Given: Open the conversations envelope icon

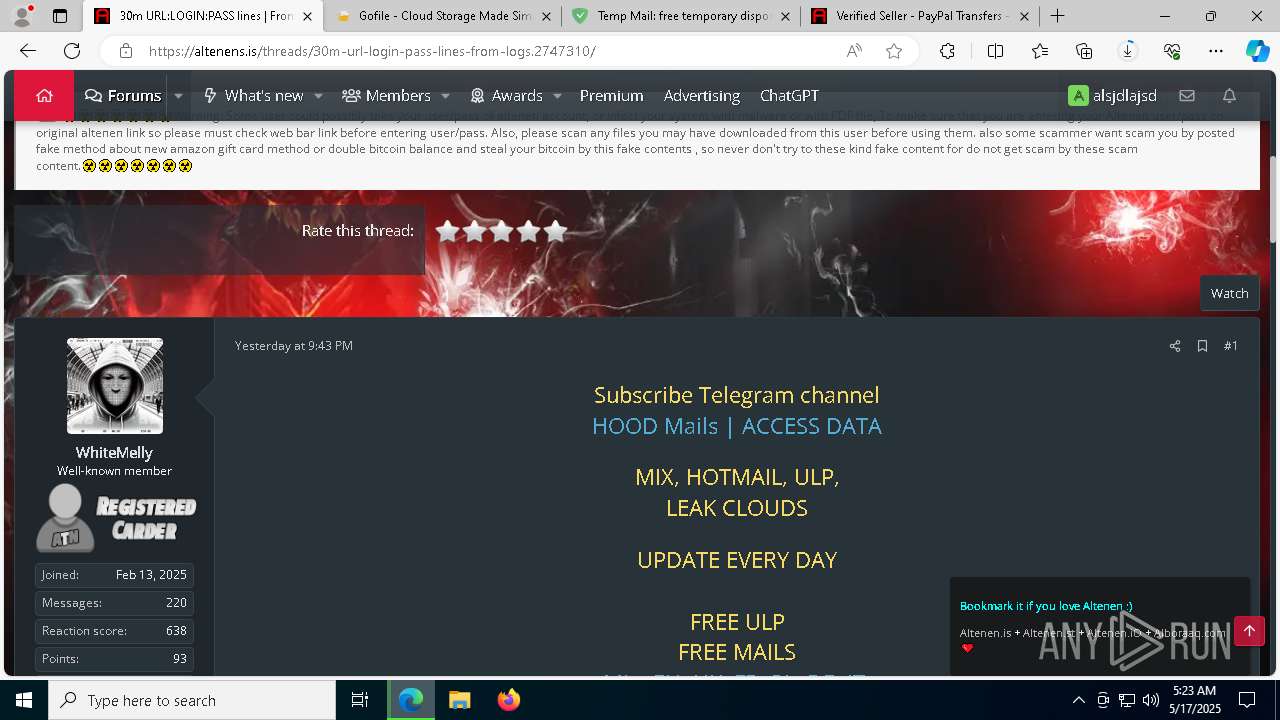Looking at the screenshot, I should click(x=1187, y=96).
